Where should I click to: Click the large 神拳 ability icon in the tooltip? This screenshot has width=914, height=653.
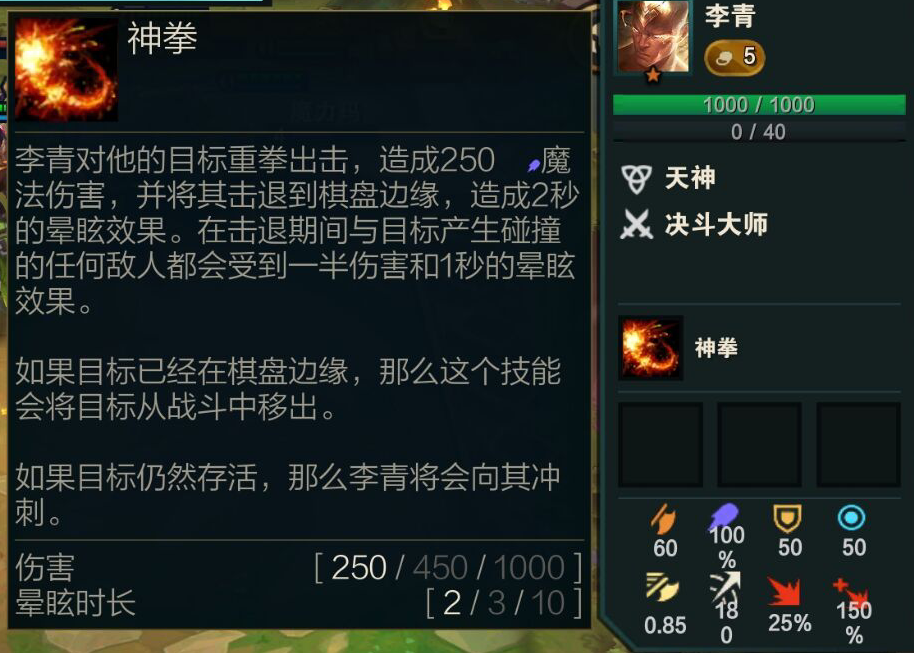click(66, 69)
